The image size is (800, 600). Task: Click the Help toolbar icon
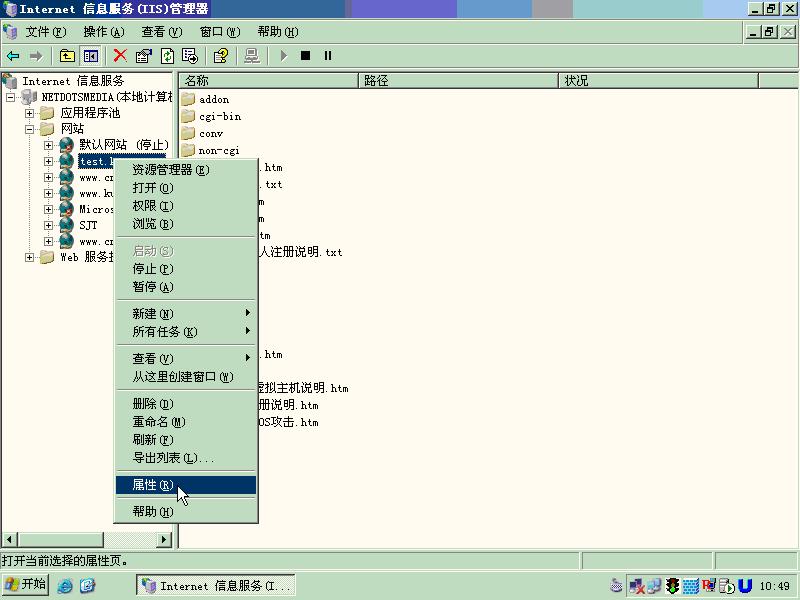221,56
